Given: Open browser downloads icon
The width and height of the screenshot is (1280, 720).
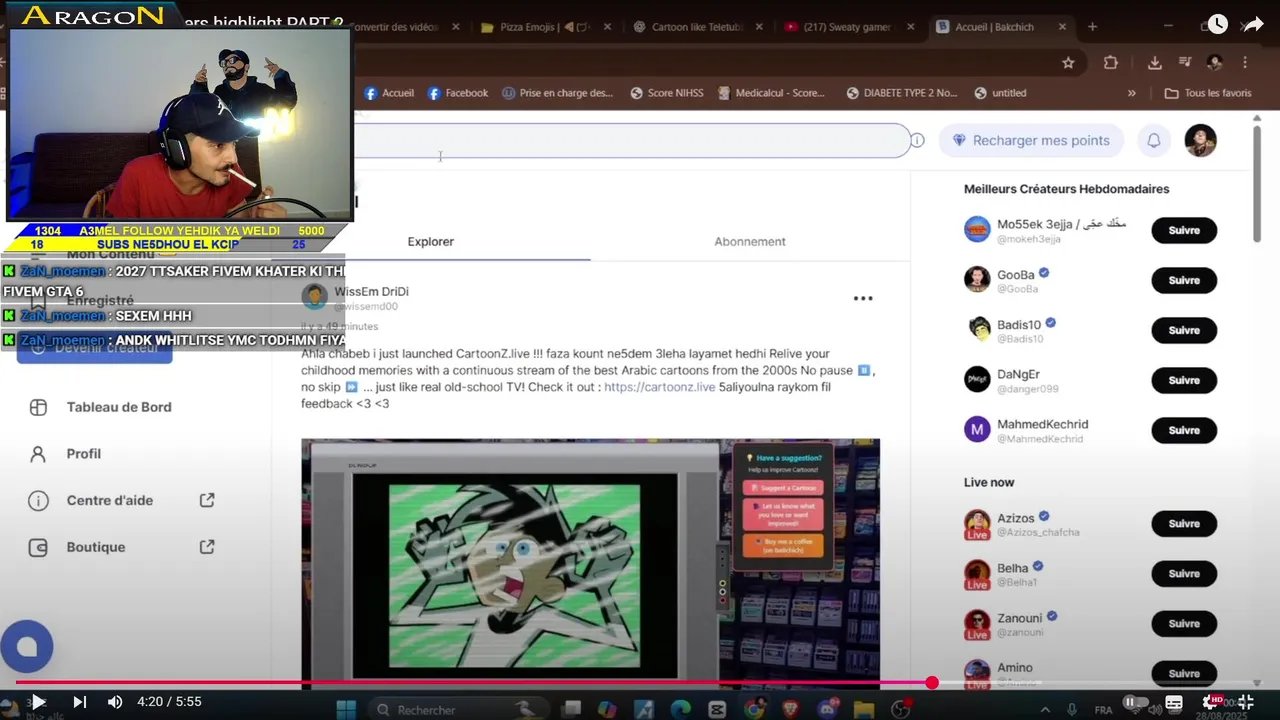Looking at the screenshot, I should click(1154, 62).
